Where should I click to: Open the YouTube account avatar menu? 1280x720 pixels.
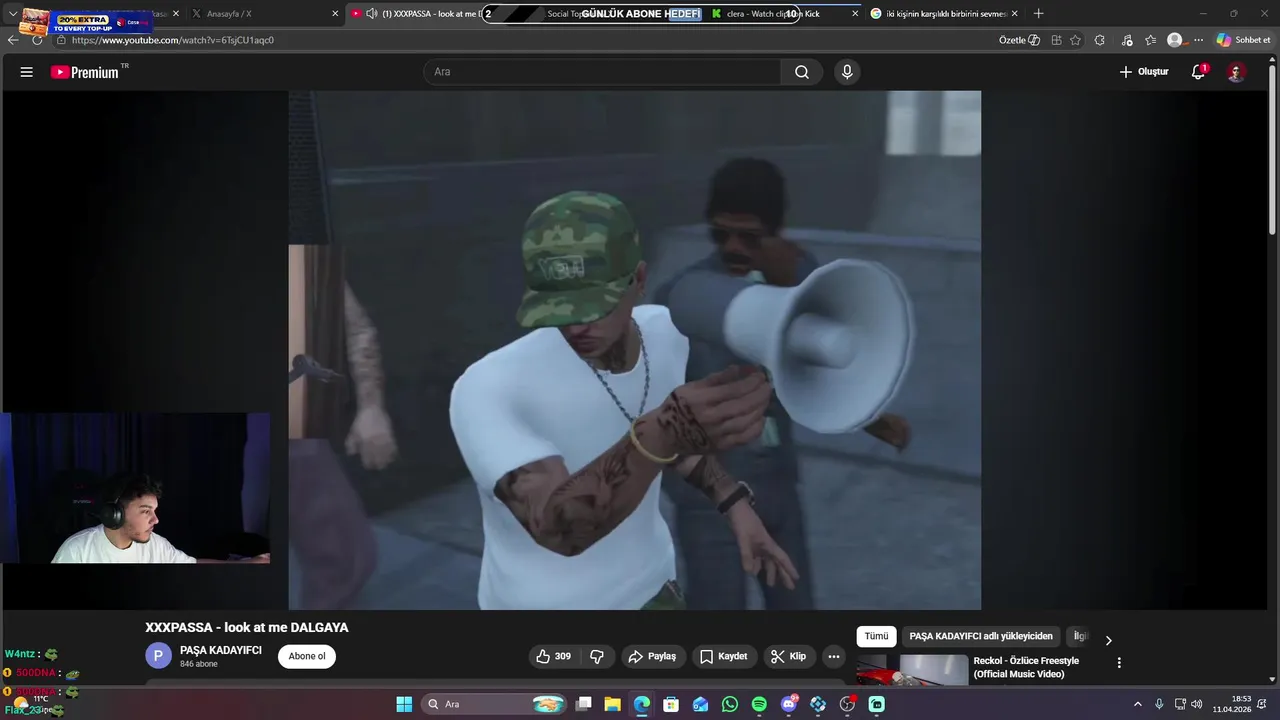[x=1236, y=72]
